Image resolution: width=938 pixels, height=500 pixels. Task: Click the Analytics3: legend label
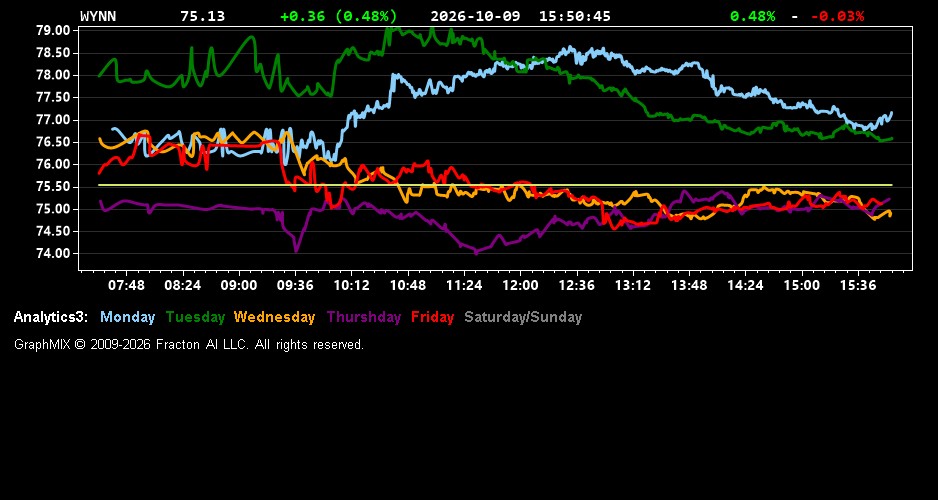[51, 318]
